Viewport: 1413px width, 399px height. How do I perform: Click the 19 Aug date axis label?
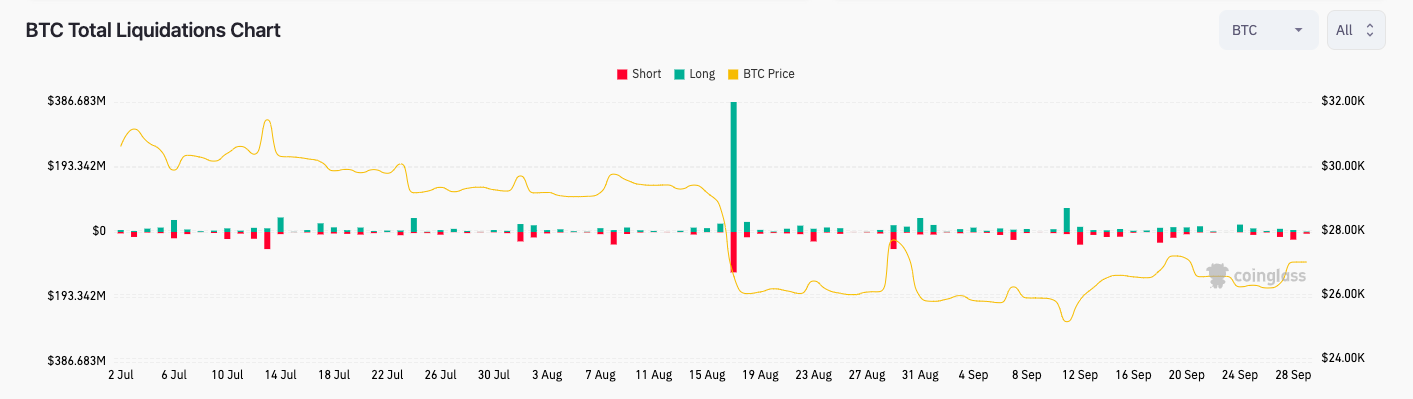click(x=760, y=376)
